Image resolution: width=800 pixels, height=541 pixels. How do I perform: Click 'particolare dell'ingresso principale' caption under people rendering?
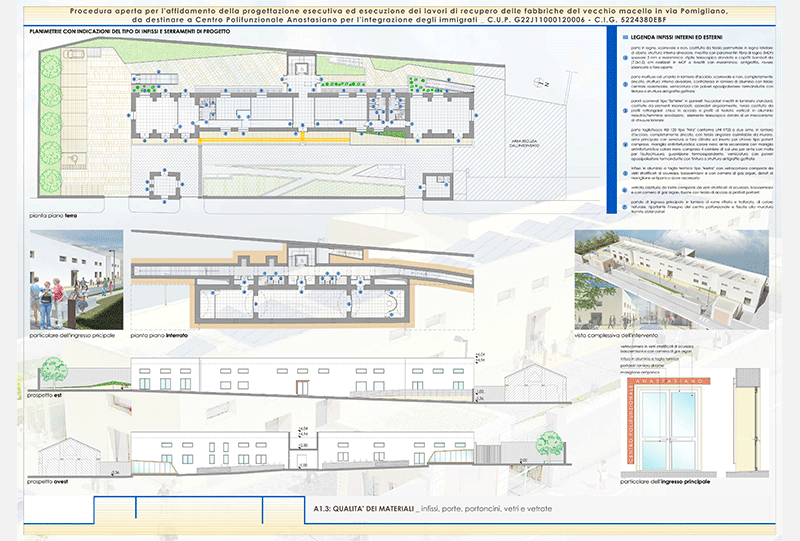click(x=72, y=336)
